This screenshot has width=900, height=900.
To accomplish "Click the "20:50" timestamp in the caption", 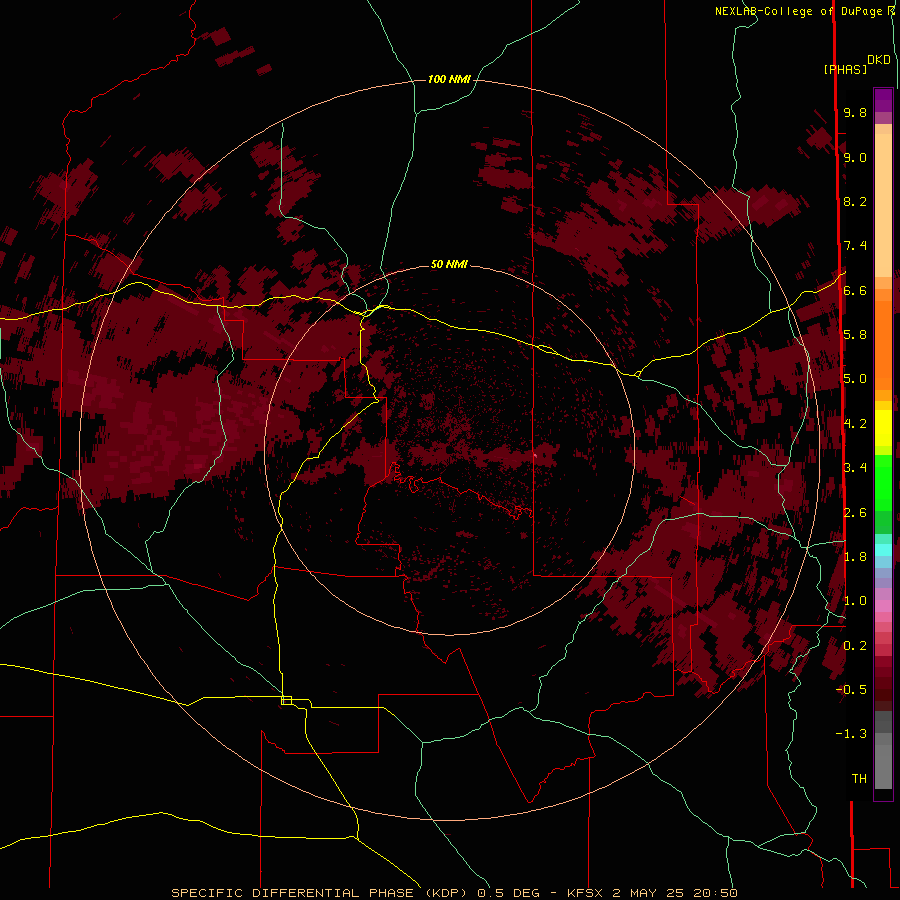I will pyautogui.click(x=715, y=893).
